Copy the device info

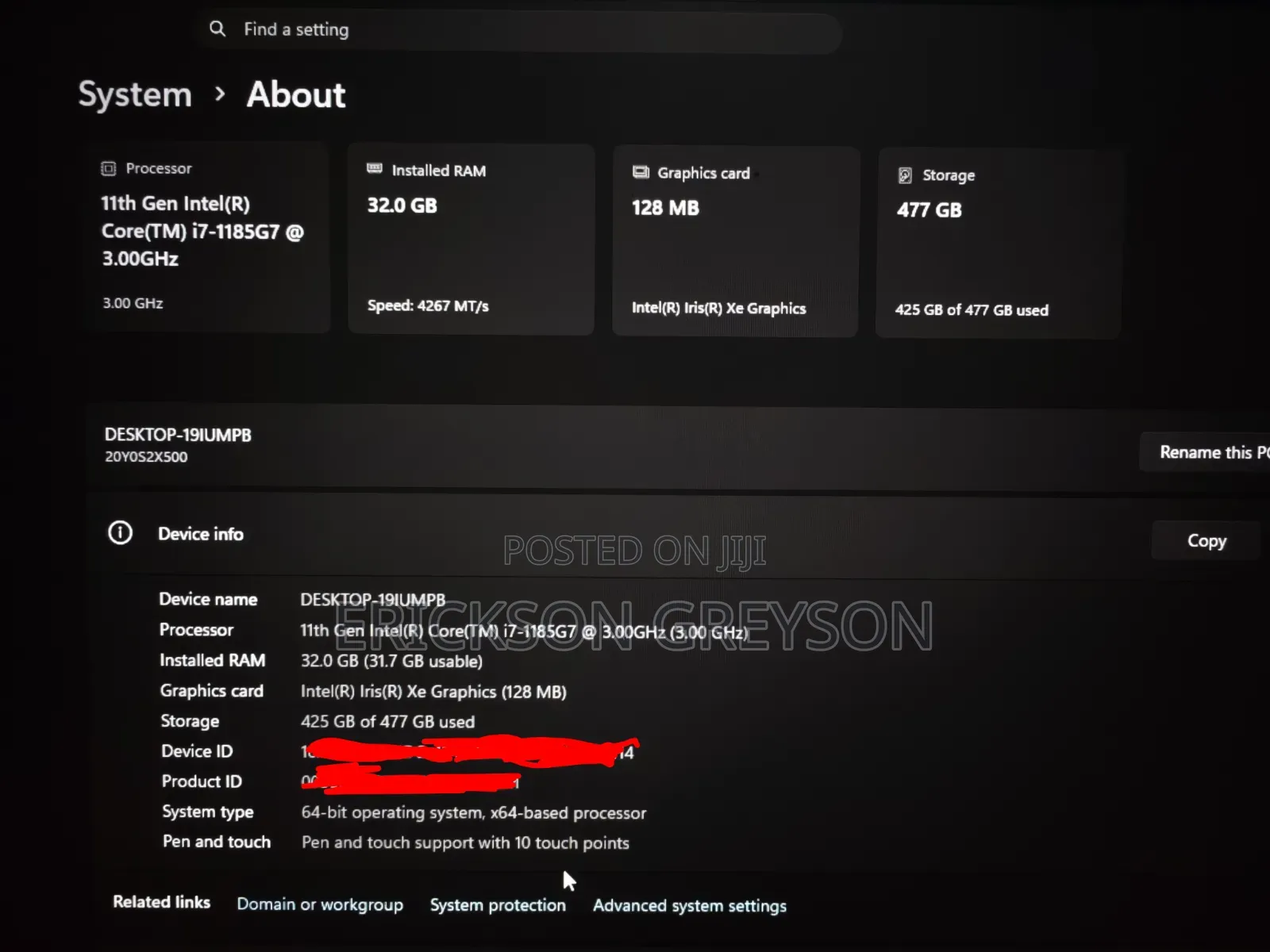(x=1206, y=541)
